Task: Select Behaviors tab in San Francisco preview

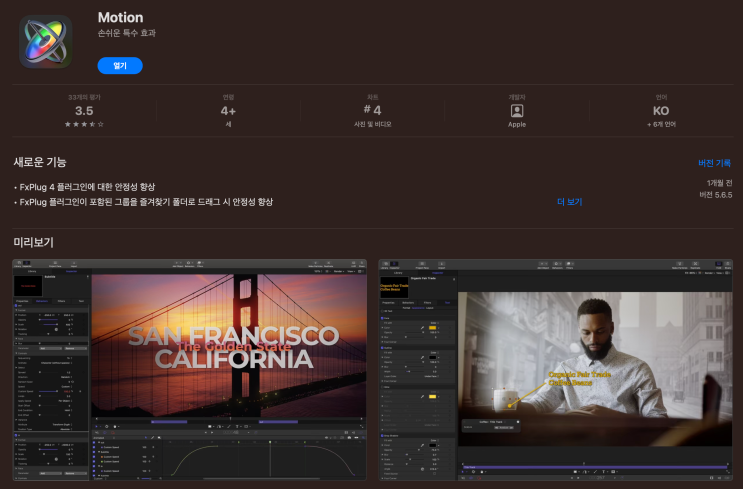Action: (42, 300)
